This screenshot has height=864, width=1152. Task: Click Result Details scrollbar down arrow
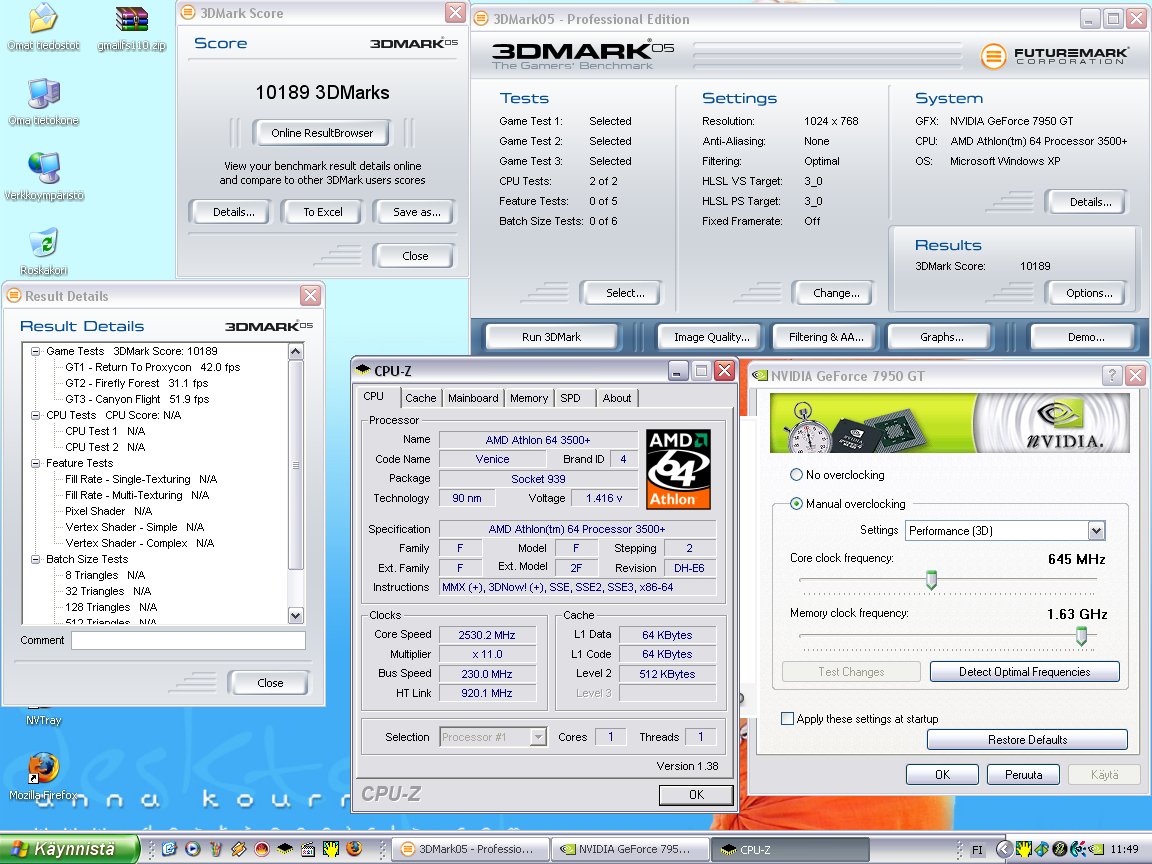[x=295, y=616]
